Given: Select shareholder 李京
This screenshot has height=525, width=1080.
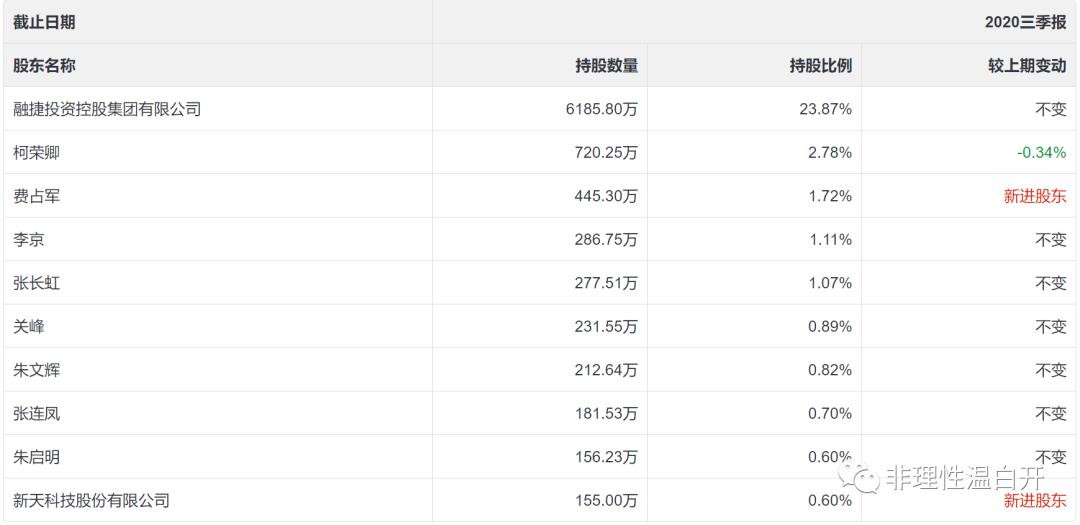Looking at the screenshot, I should [x=28, y=240].
